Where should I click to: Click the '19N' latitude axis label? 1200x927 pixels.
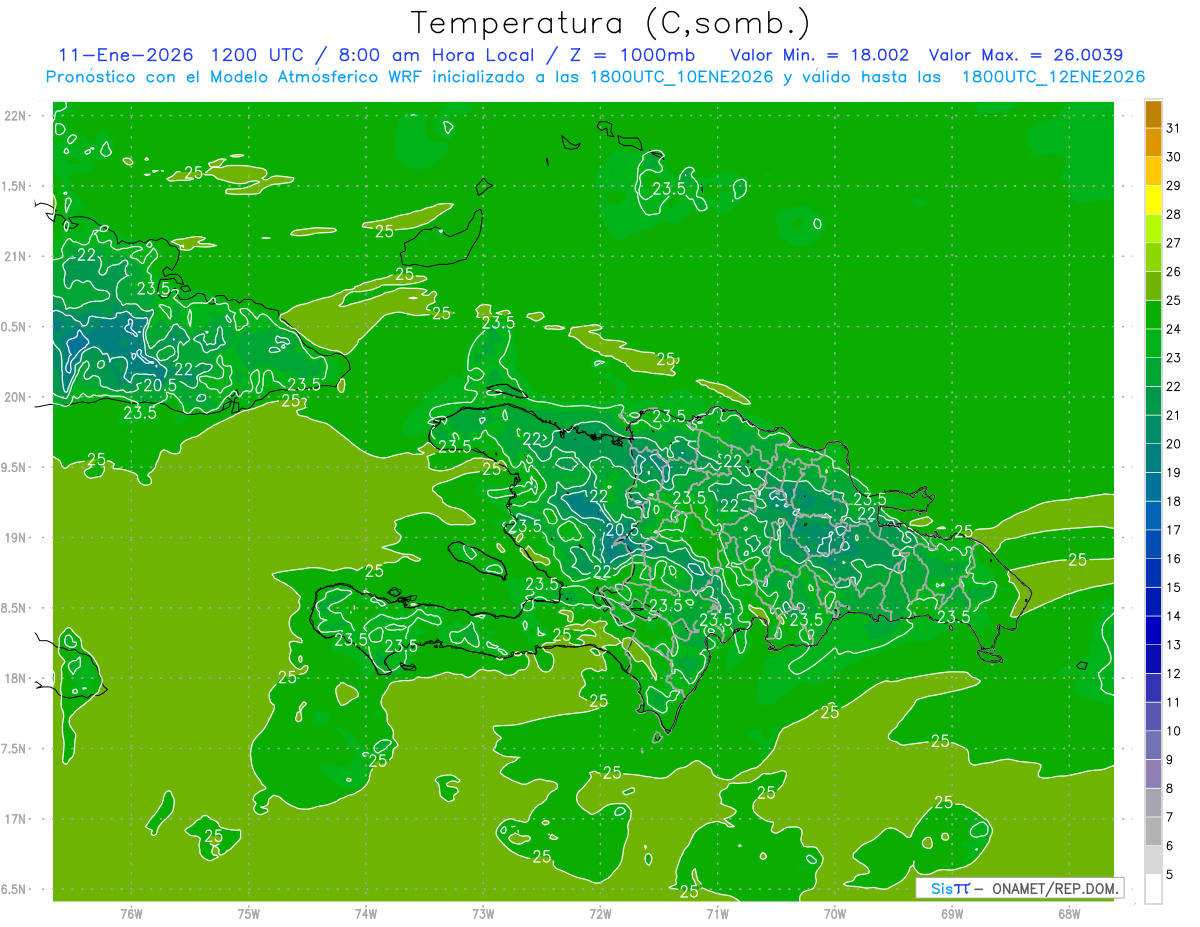pyautogui.click(x=17, y=537)
